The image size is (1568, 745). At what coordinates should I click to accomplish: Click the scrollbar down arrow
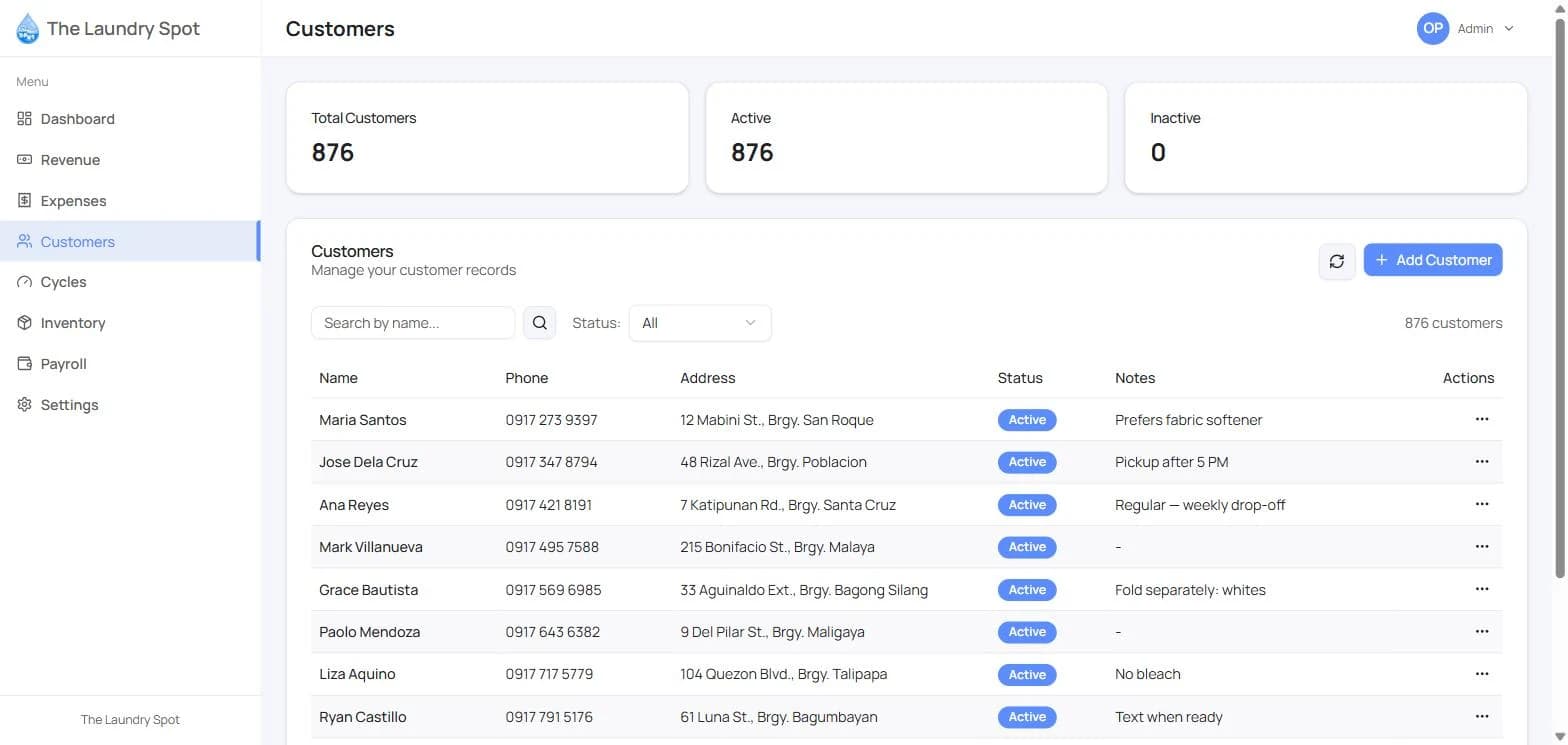click(x=1560, y=737)
